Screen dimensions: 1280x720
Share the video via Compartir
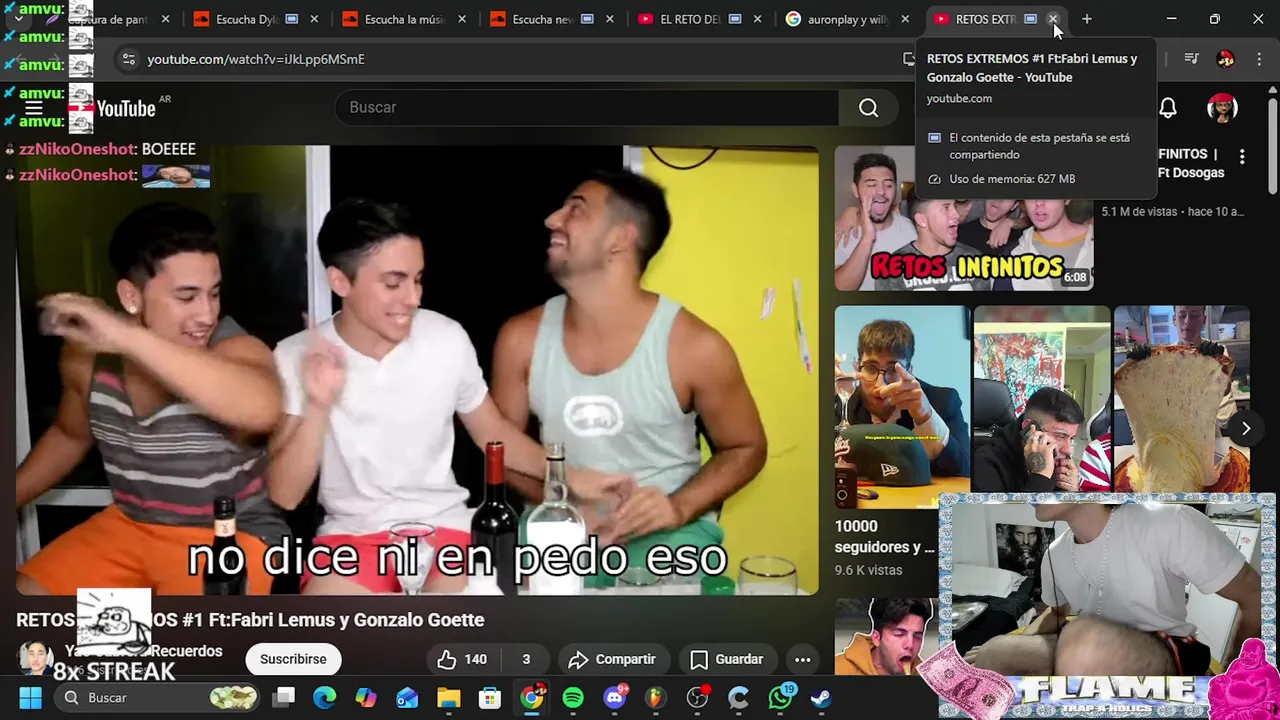612,659
